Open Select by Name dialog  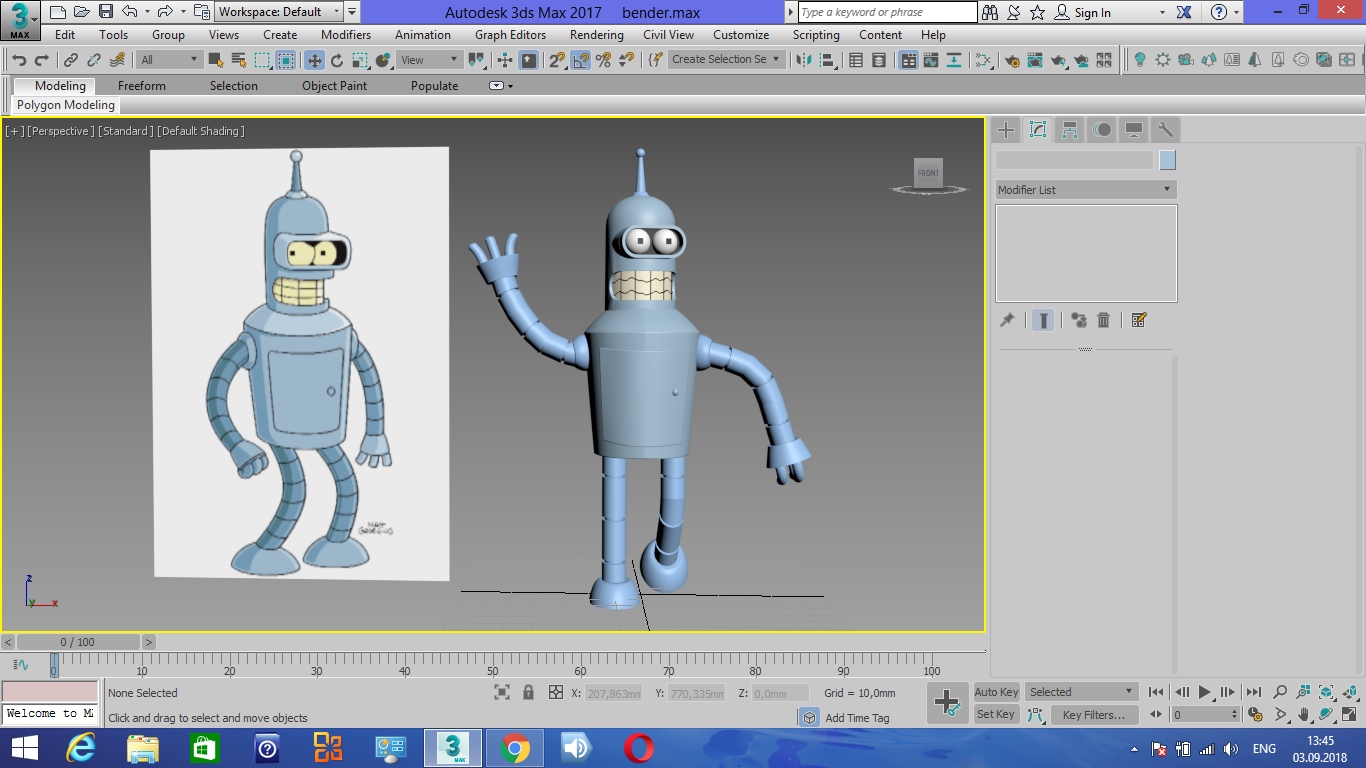(x=238, y=60)
